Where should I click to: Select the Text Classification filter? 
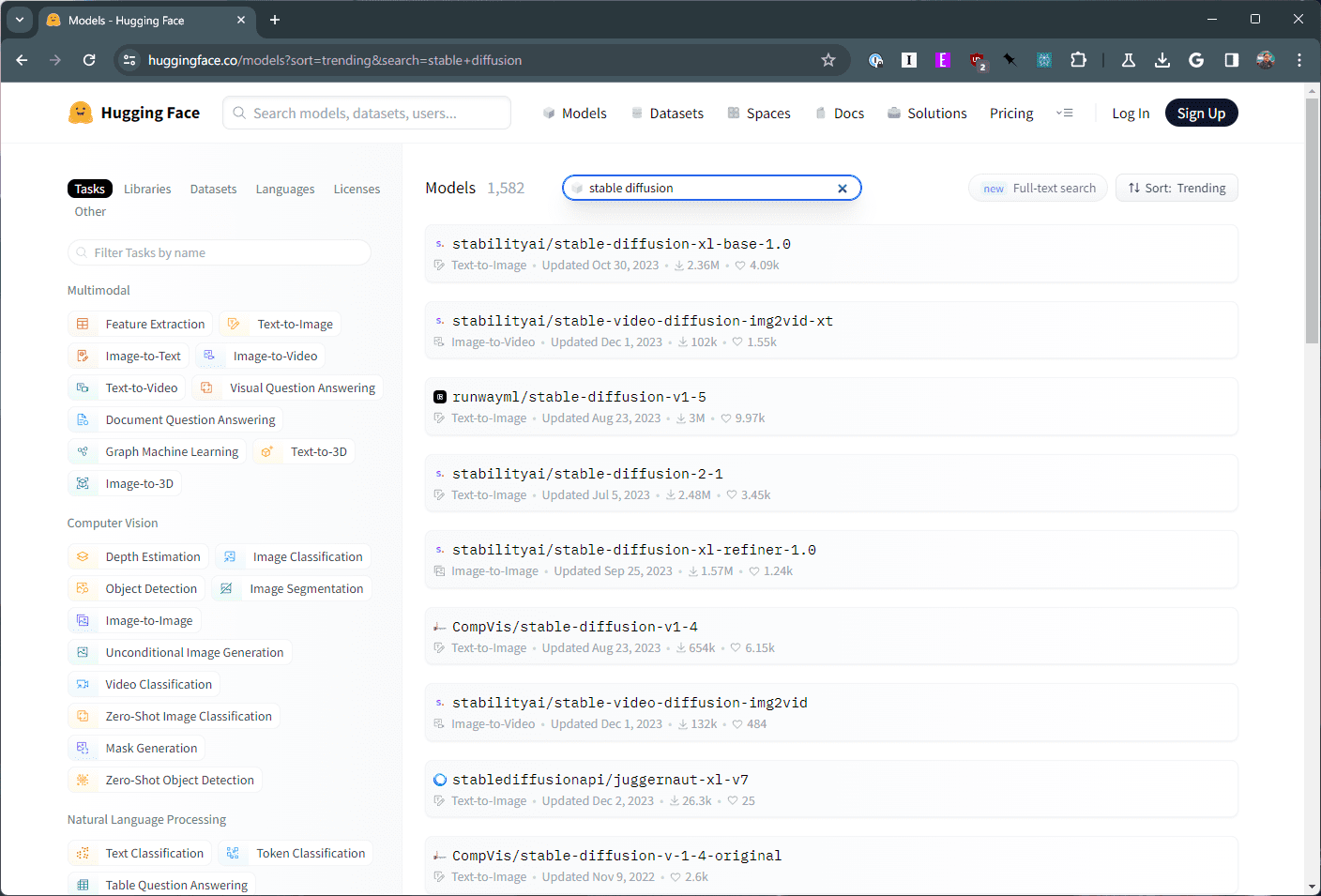[x=140, y=853]
